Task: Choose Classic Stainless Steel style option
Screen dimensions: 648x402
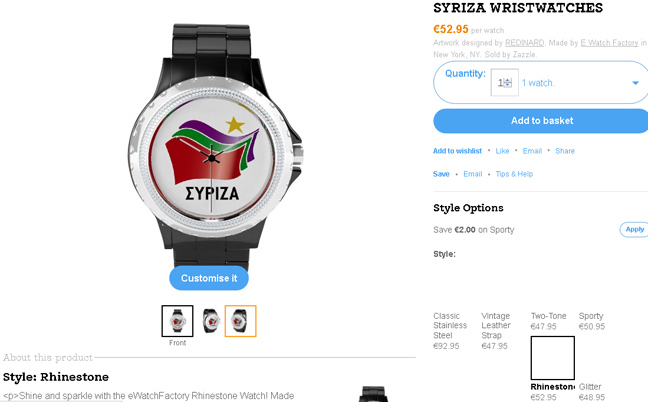Action: pos(450,331)
